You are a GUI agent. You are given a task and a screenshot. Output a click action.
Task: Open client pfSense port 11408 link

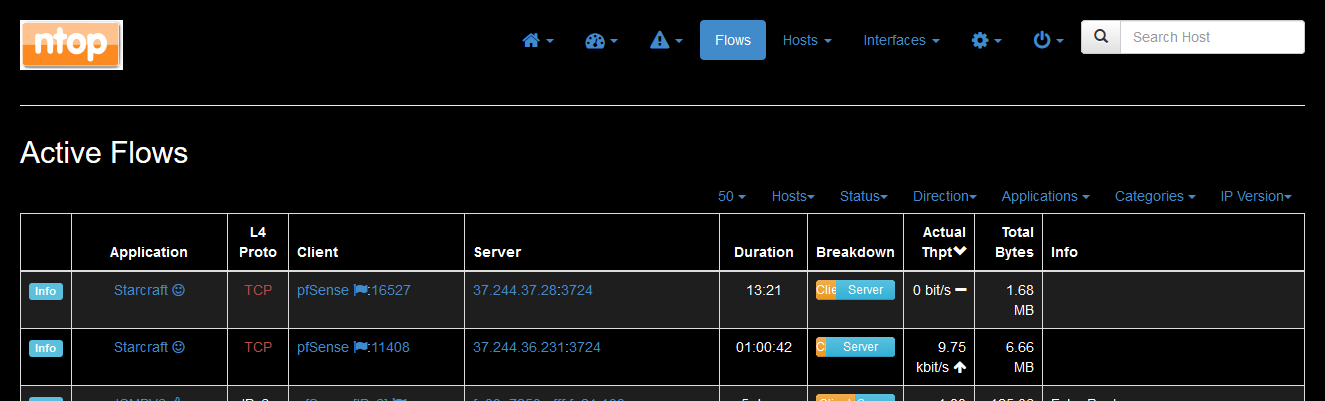coord(353,347)
